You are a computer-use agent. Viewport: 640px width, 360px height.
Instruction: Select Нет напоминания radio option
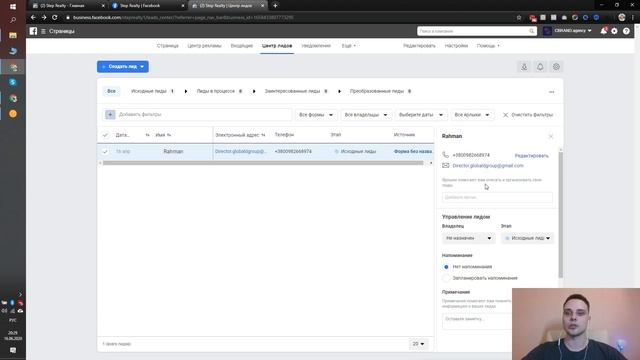click(446, 267)
